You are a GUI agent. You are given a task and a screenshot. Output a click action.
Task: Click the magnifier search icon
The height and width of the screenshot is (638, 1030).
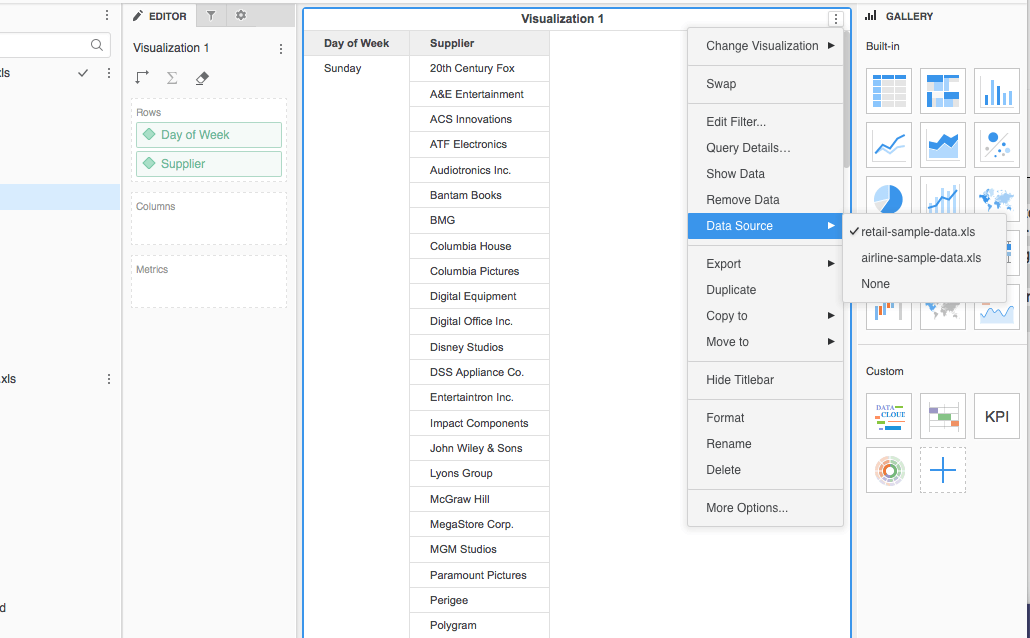97,45
